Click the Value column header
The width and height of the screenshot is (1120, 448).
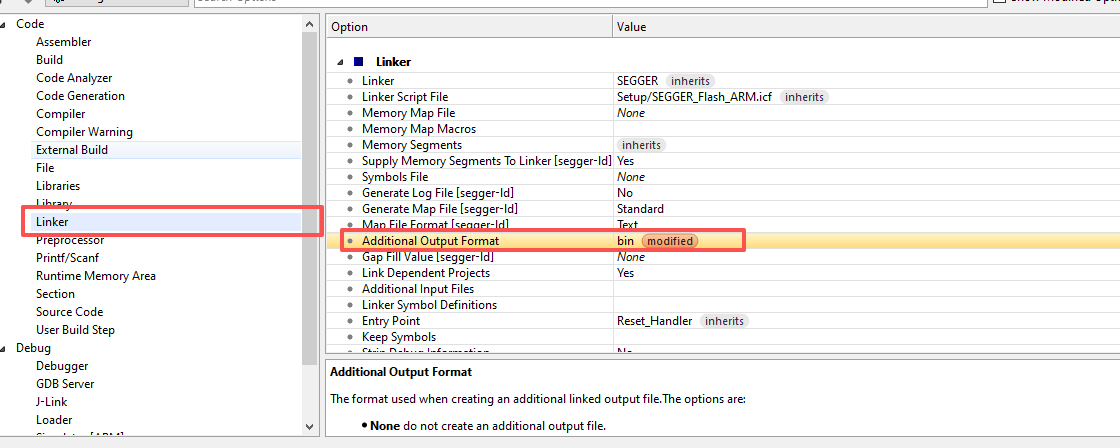click(x=631, y=27)
